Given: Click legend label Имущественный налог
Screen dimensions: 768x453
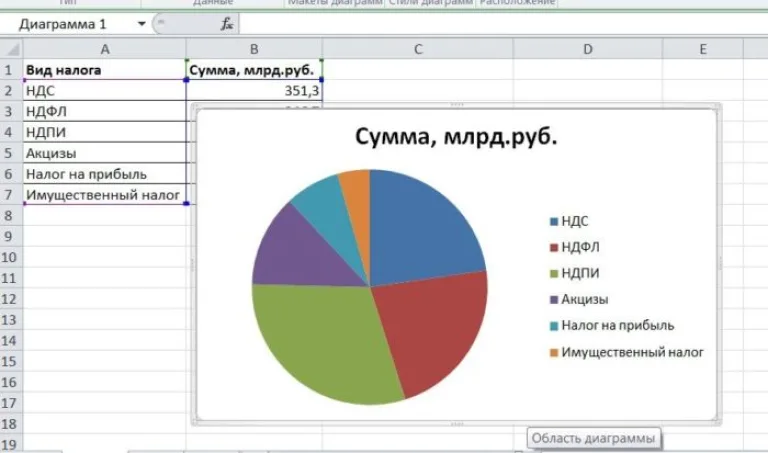Looking at the screenshot, I should [x=632, y=352].
